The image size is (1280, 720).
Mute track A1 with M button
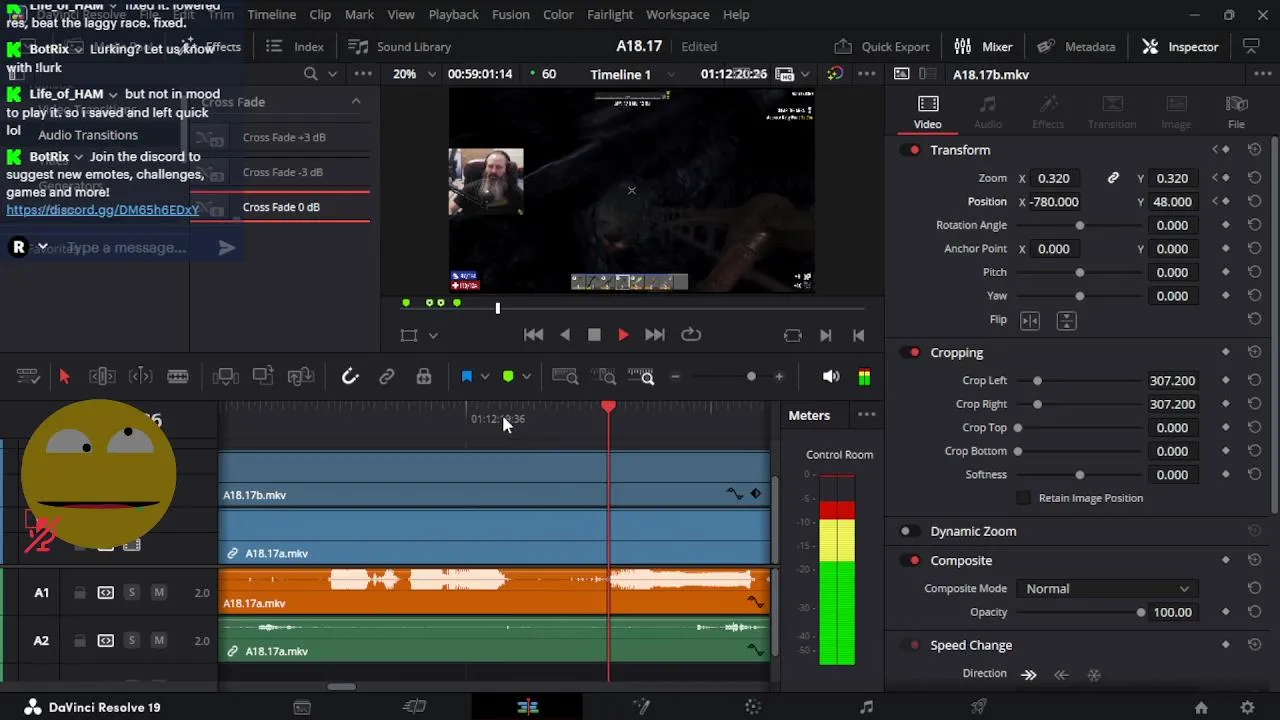click(158, 593)
